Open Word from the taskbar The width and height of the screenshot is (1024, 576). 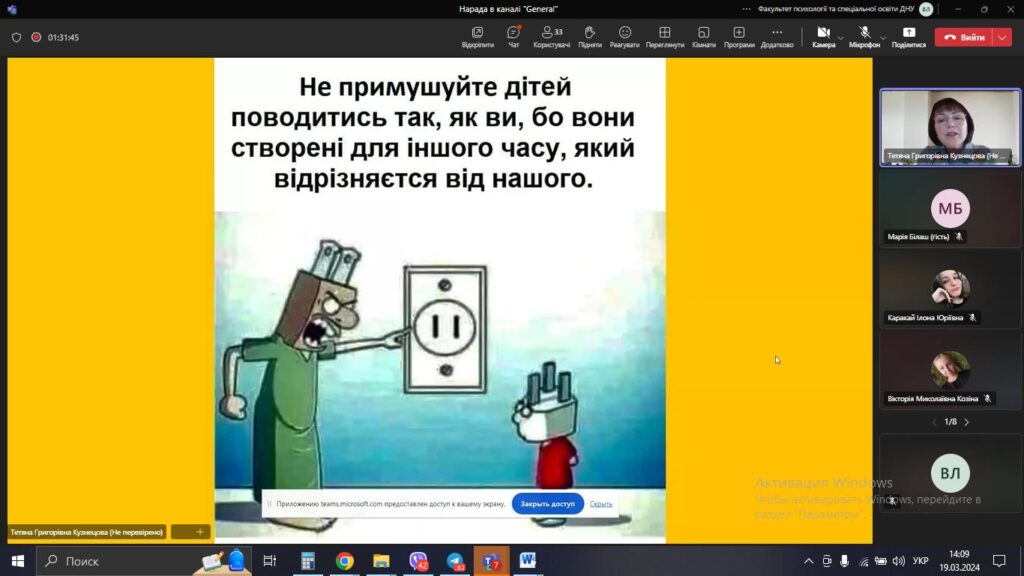(x=528, y=561)
